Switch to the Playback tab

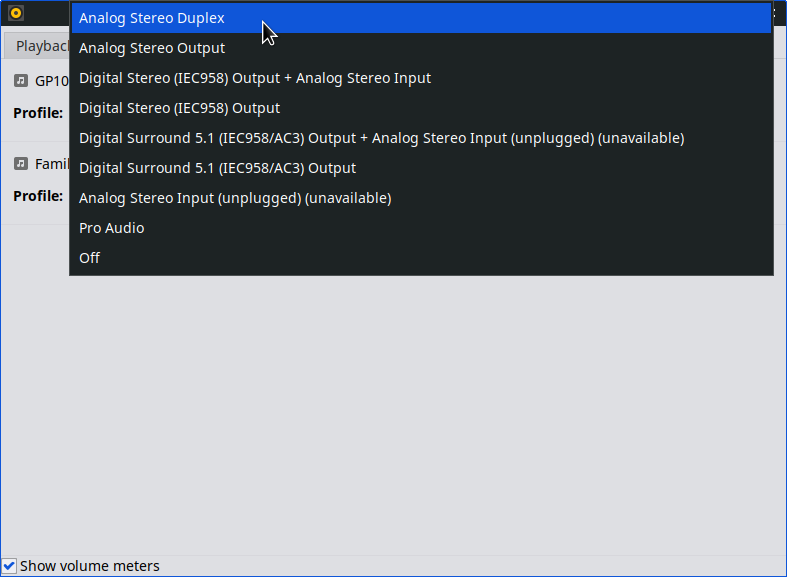38,46
